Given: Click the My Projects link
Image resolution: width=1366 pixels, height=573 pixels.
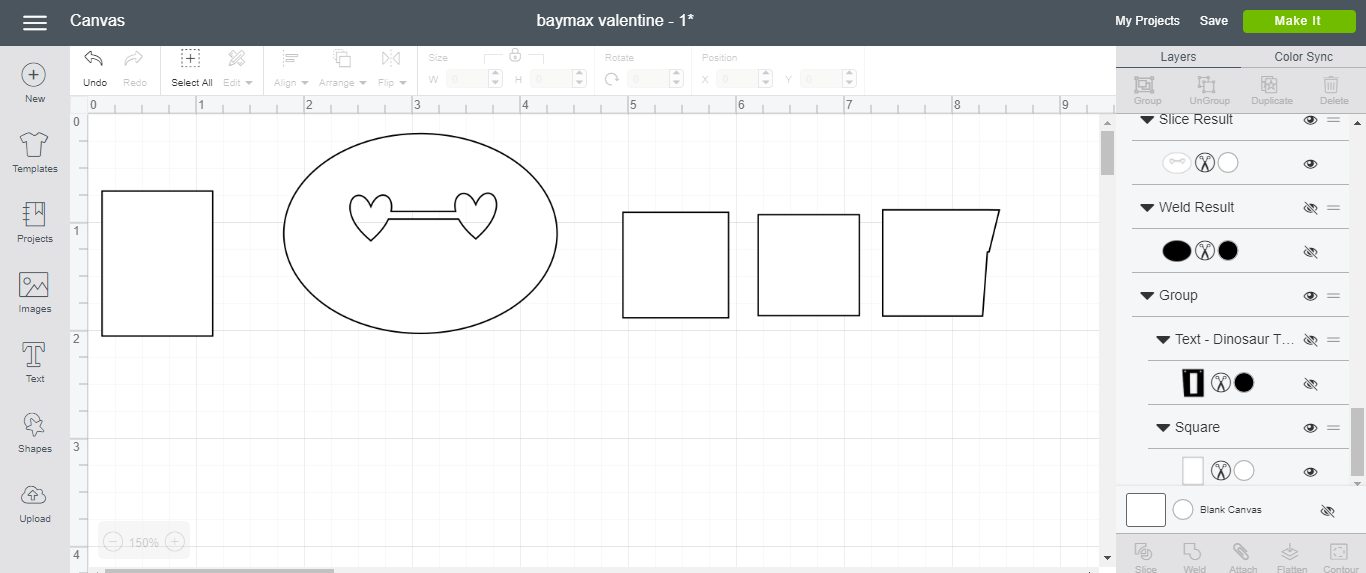Looking at the screenshot, I should click(x=1147, y=21).
